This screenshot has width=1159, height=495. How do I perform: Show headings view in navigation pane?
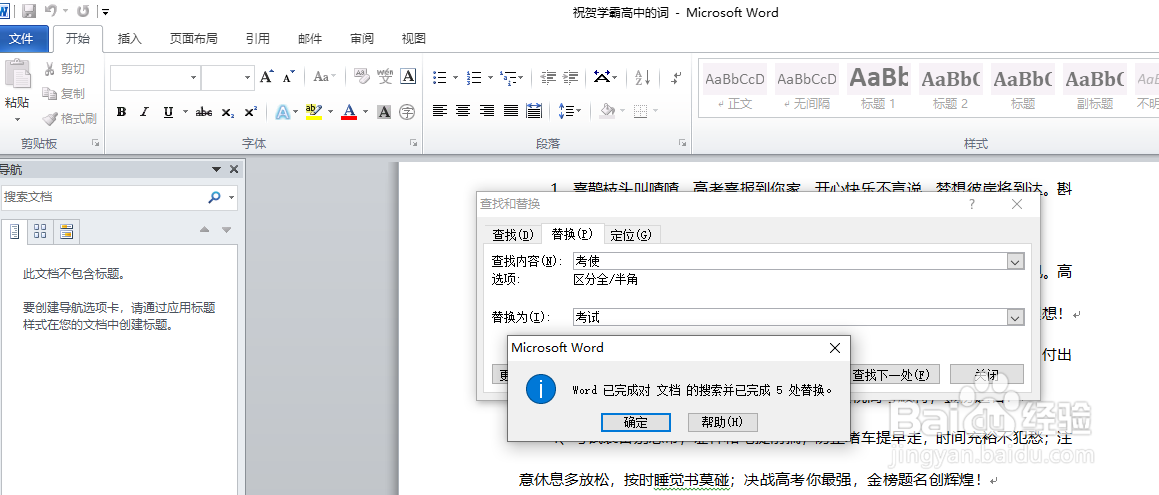coord(13,231)
